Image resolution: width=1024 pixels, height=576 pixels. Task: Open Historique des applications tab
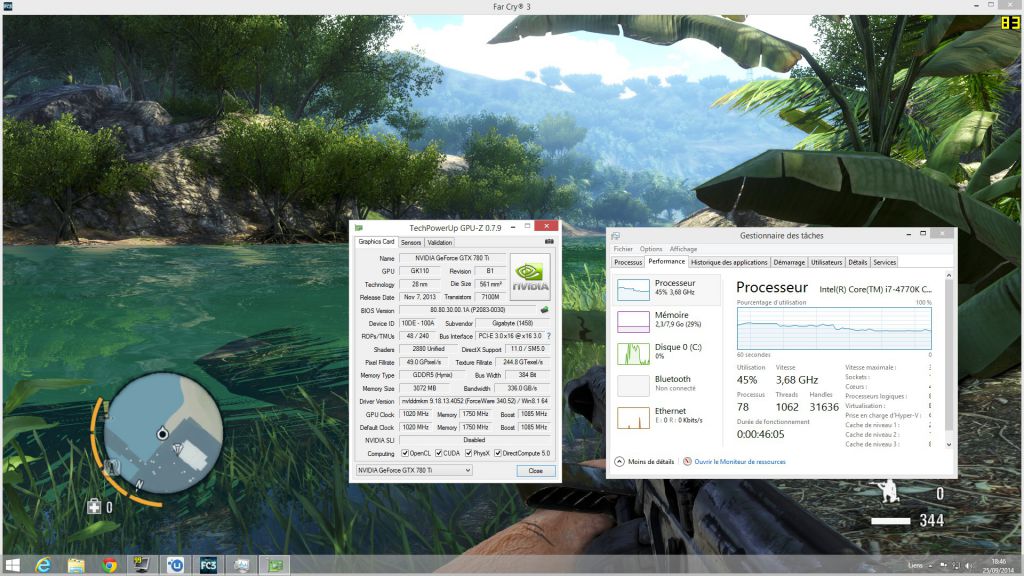[729, 263]
